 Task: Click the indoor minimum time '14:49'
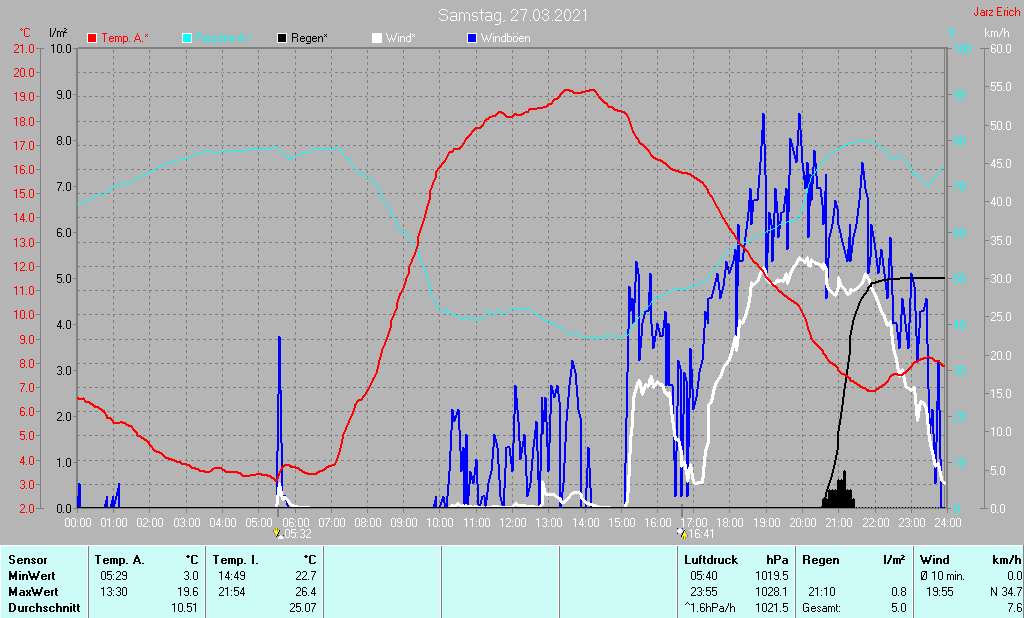point(232,576)
